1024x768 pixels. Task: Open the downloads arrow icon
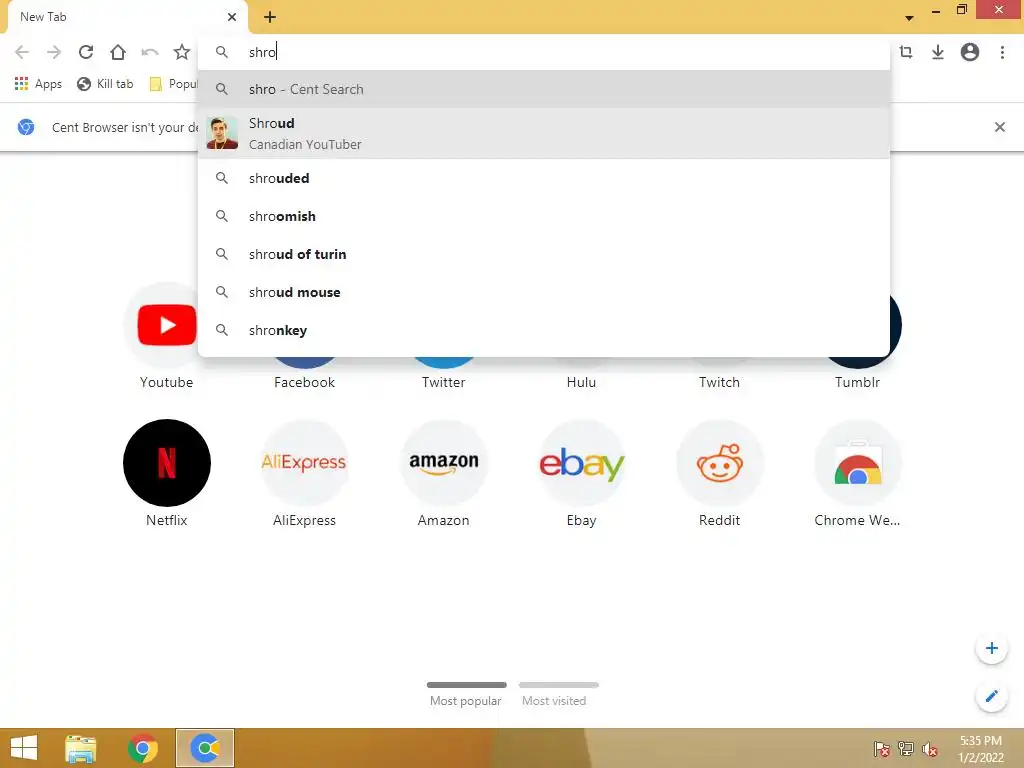[938, 52]
